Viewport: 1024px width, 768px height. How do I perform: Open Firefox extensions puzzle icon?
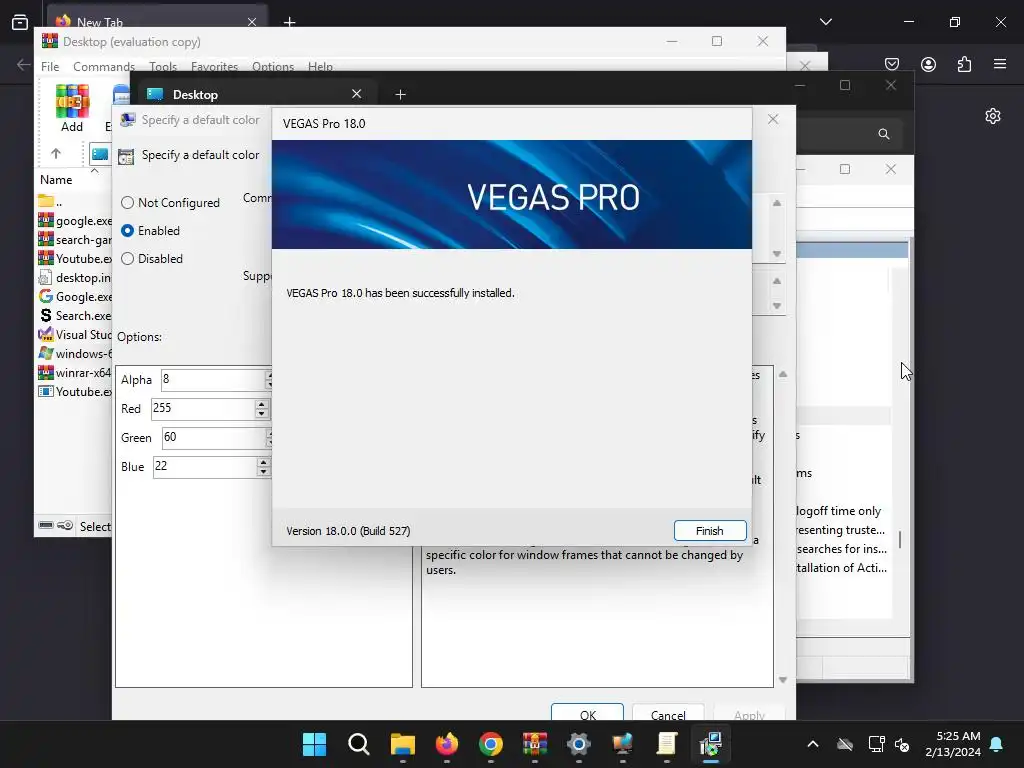(964, 64)
